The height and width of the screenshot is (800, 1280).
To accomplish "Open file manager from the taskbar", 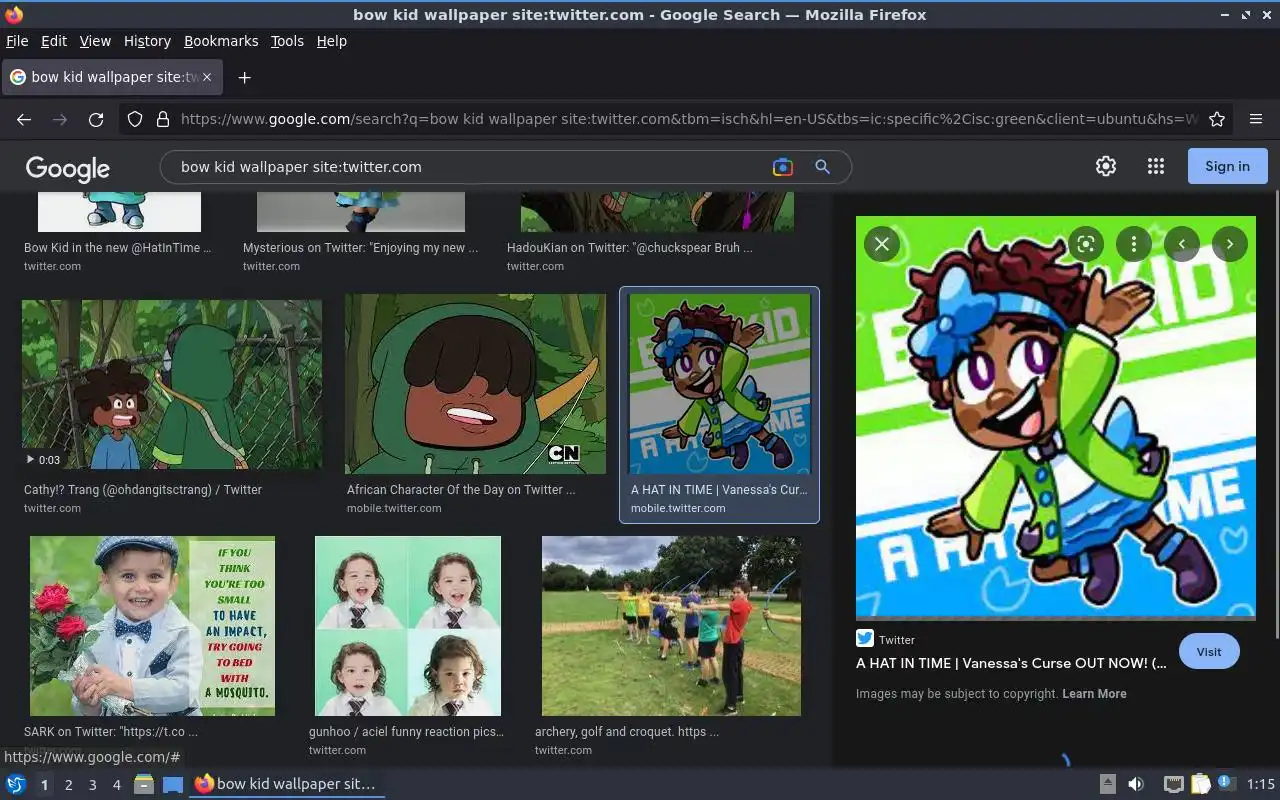I will (x=144, y=784).
